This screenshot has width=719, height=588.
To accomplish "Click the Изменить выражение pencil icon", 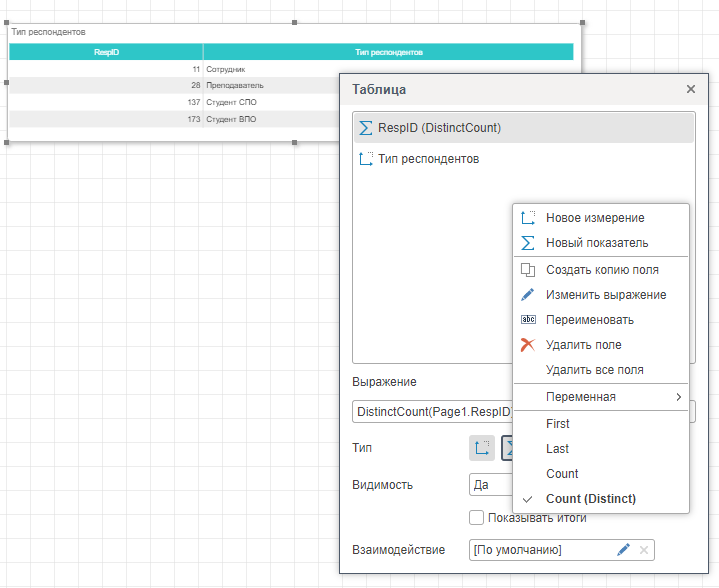I will pyautogui.click(x=528, y=295).
